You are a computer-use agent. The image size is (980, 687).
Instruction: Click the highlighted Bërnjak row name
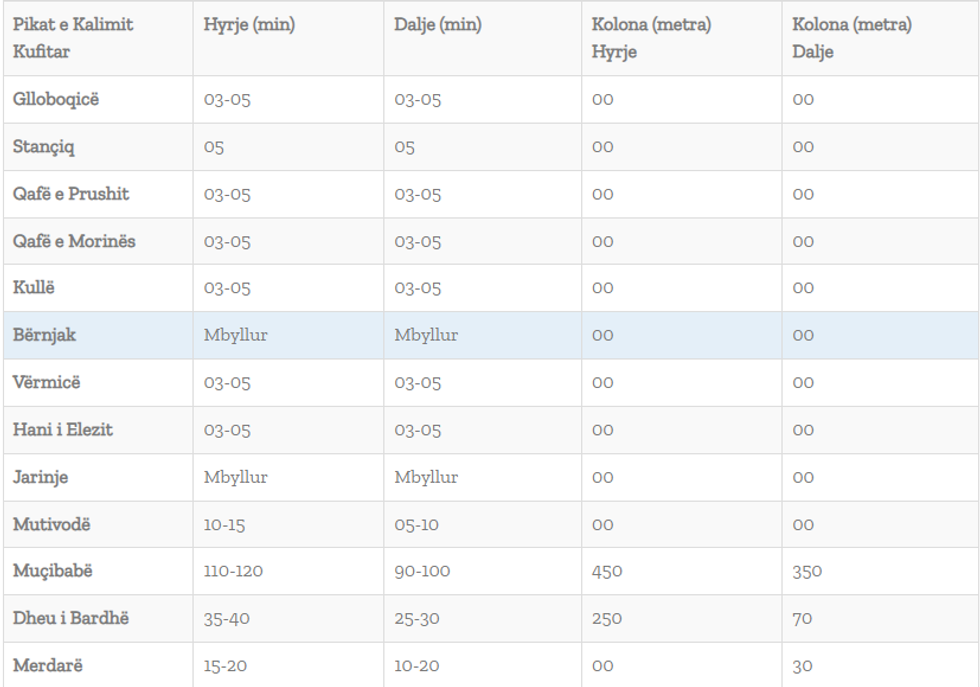[44, 335]
